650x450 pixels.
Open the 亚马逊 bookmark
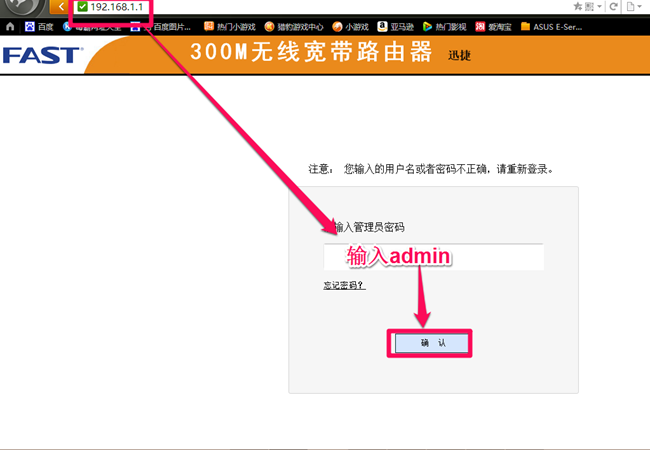tap(396, 27)
